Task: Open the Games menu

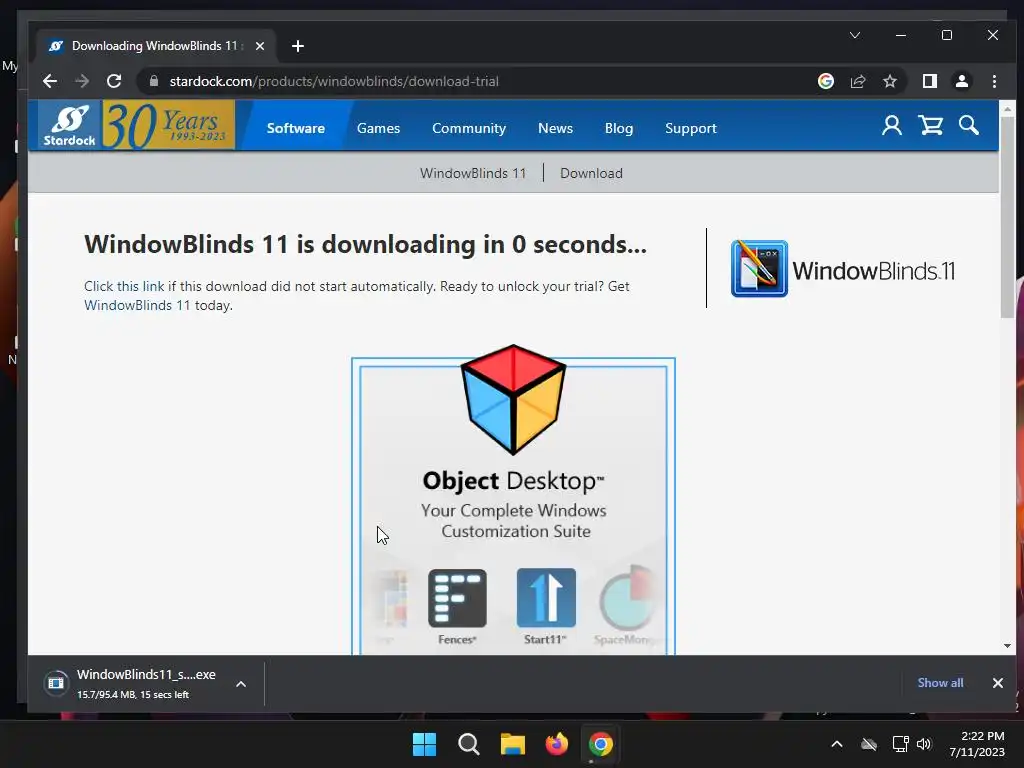Action: coord(378,128)
